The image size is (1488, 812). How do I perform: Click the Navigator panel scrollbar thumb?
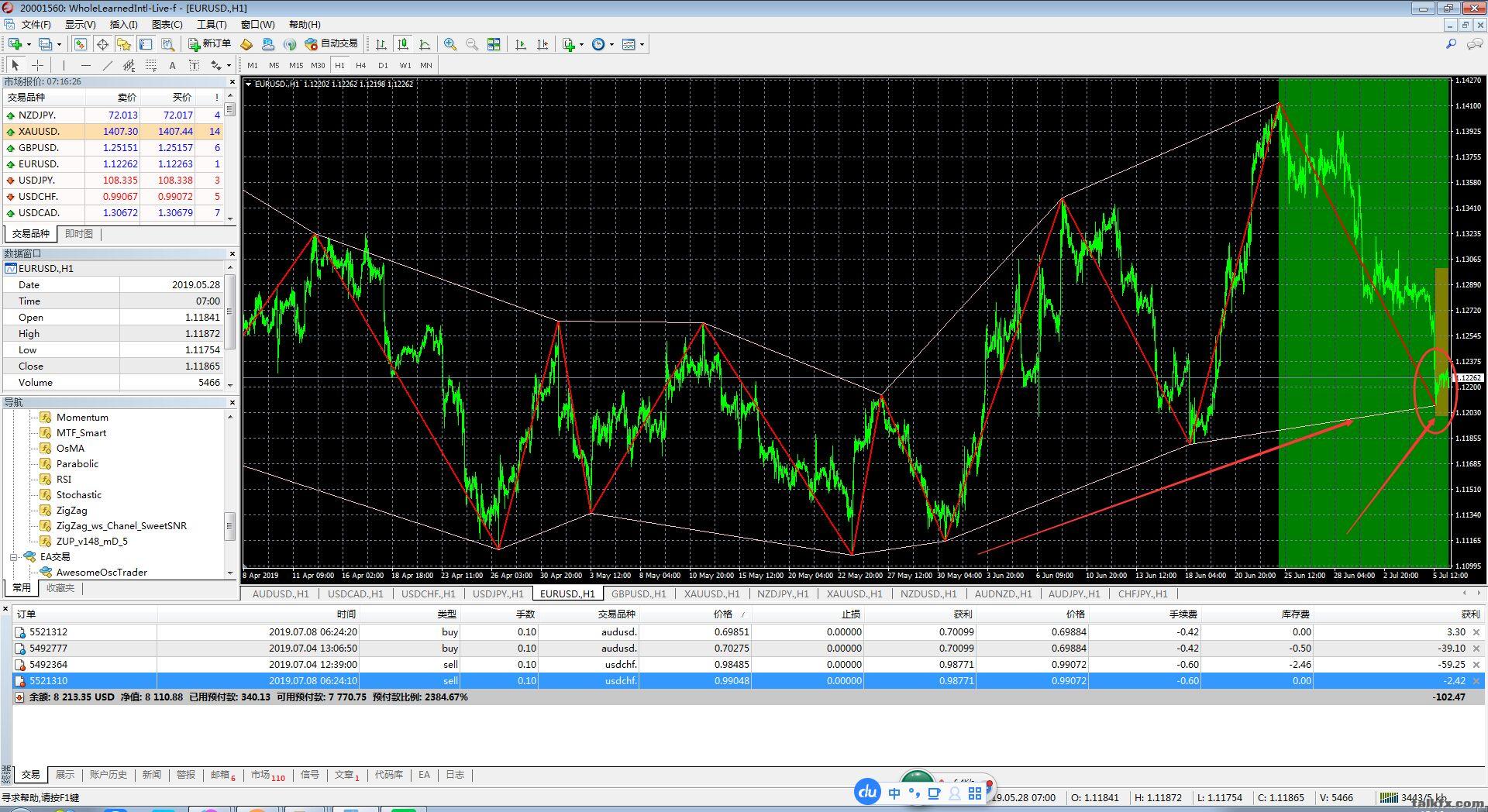pos(229,526)
